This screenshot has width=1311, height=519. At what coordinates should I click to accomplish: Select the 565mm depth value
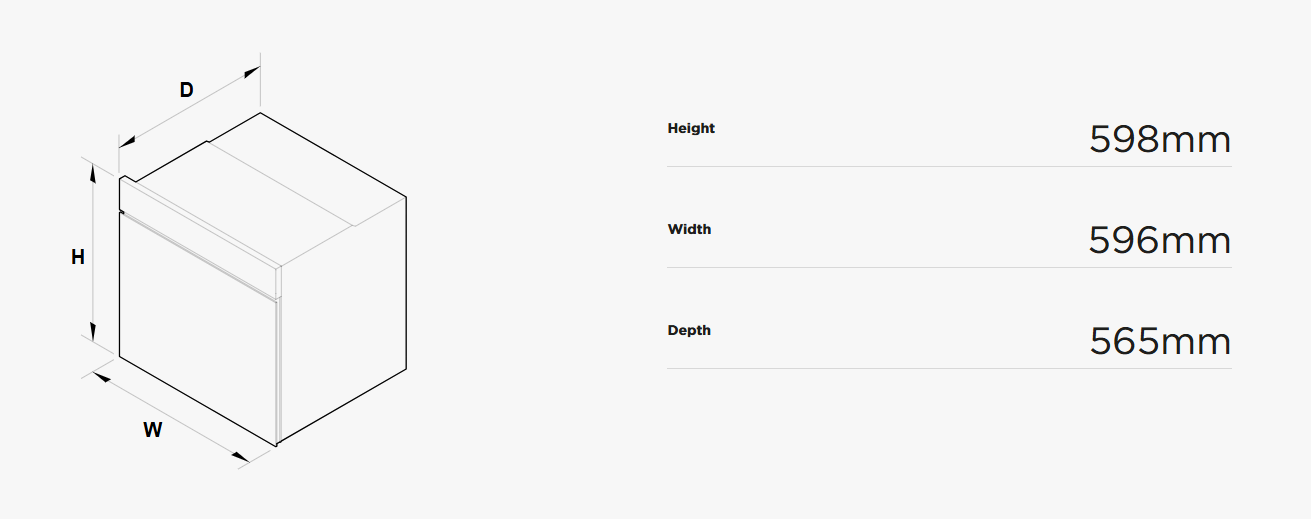tap(1160, 342)
